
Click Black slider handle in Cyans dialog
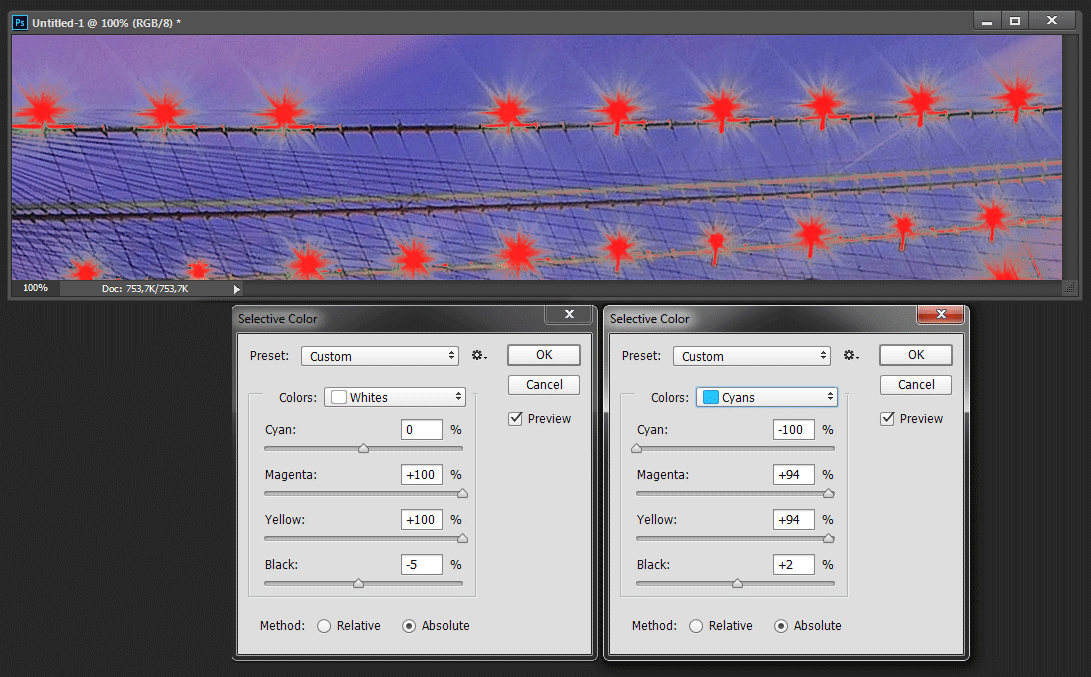click(738, 584)
